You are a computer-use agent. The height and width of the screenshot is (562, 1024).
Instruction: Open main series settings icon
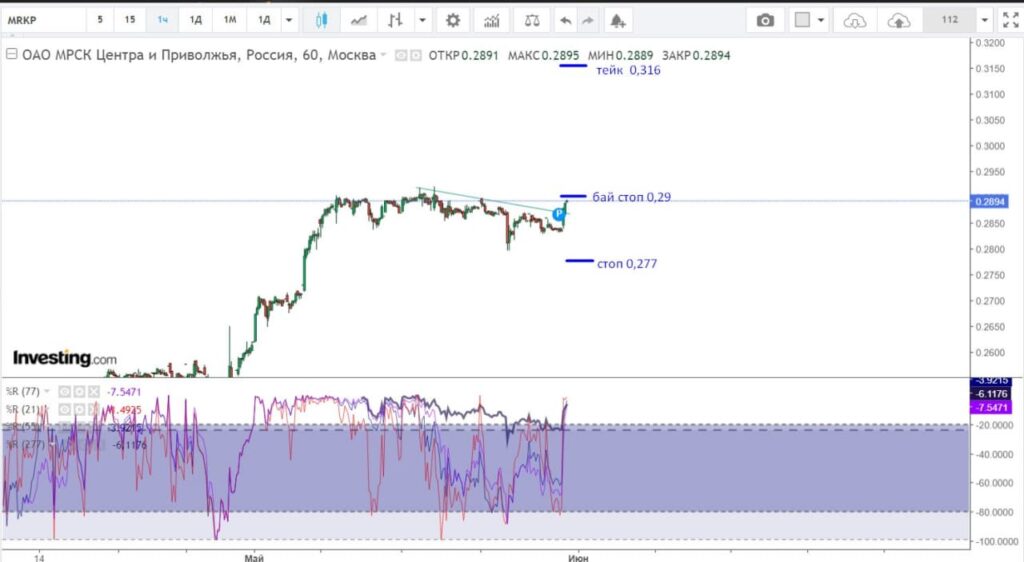[x=415, y=55]
